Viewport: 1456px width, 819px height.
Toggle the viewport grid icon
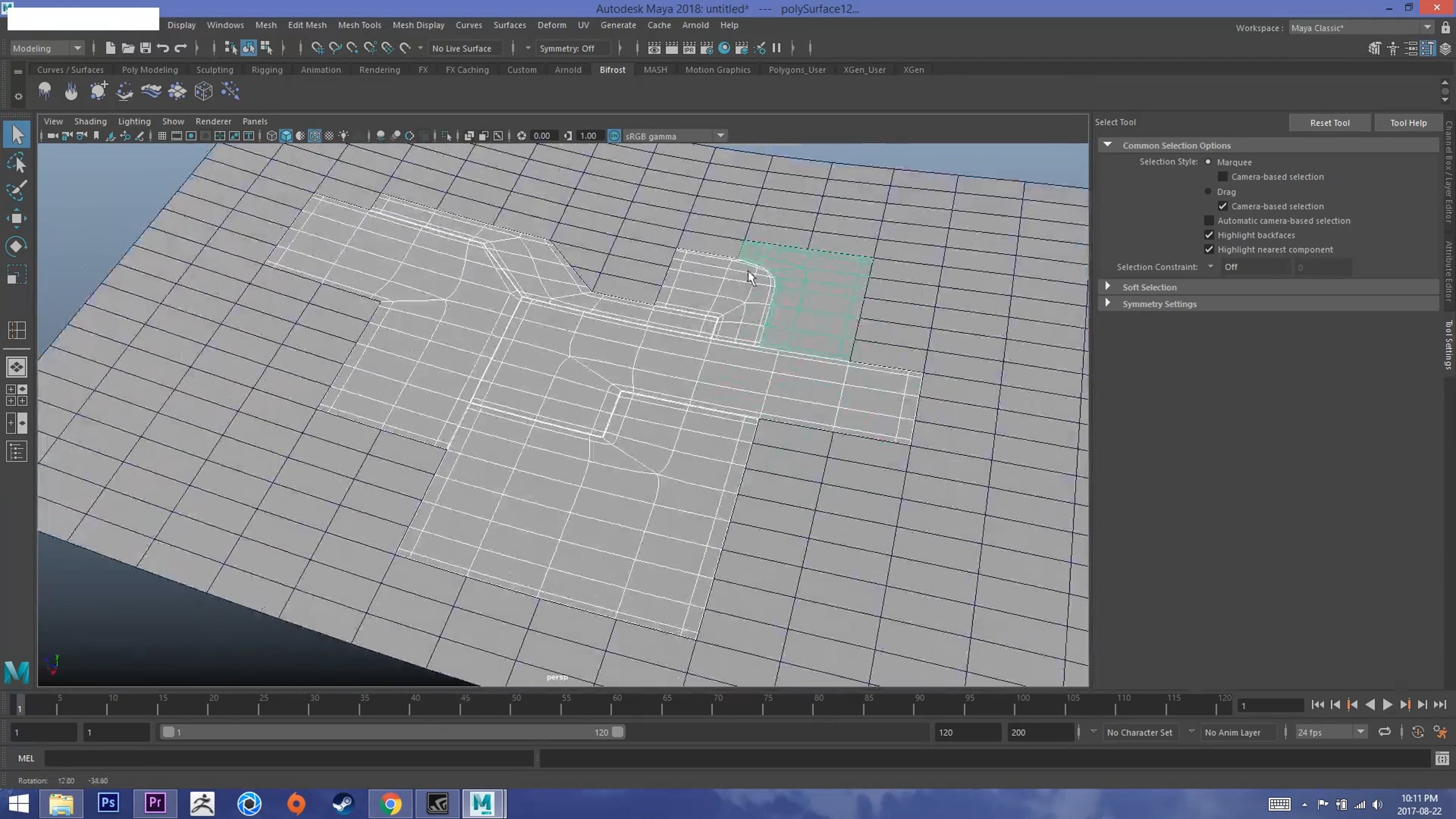[x=162, y=136]
